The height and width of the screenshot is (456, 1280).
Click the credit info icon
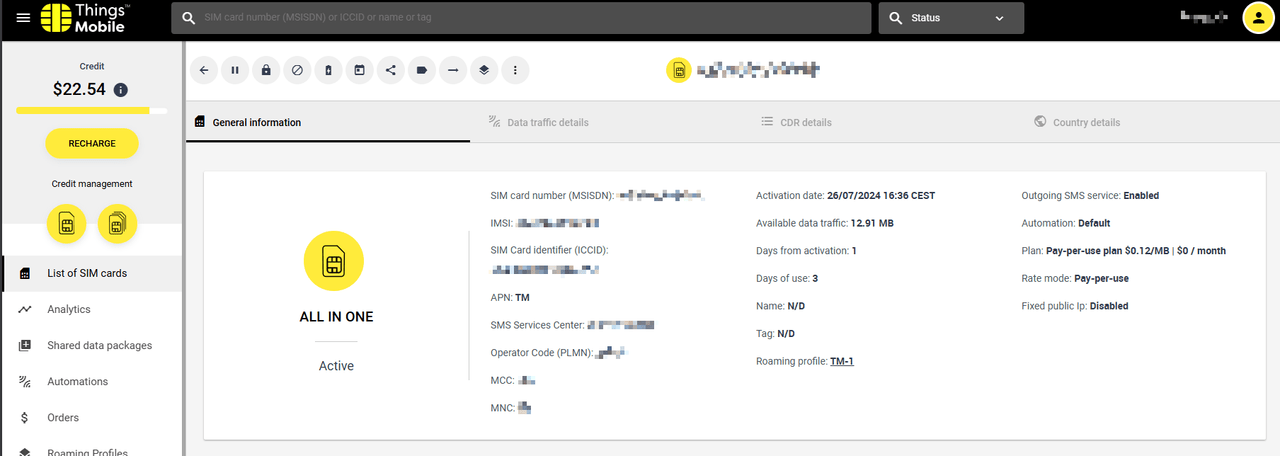coord(121,90)
